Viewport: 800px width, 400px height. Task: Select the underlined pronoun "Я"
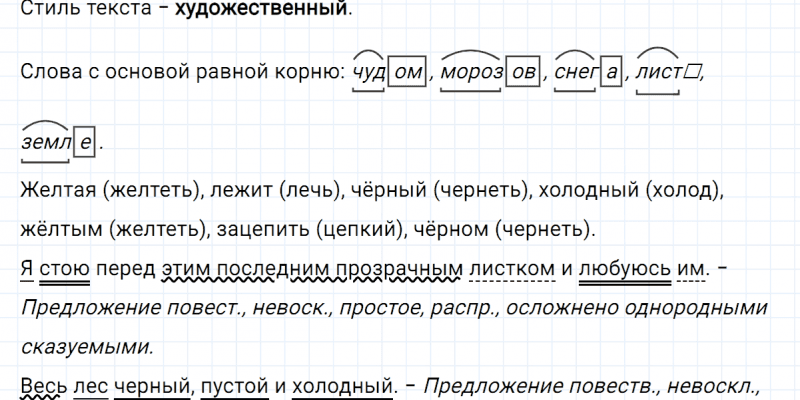26,269
